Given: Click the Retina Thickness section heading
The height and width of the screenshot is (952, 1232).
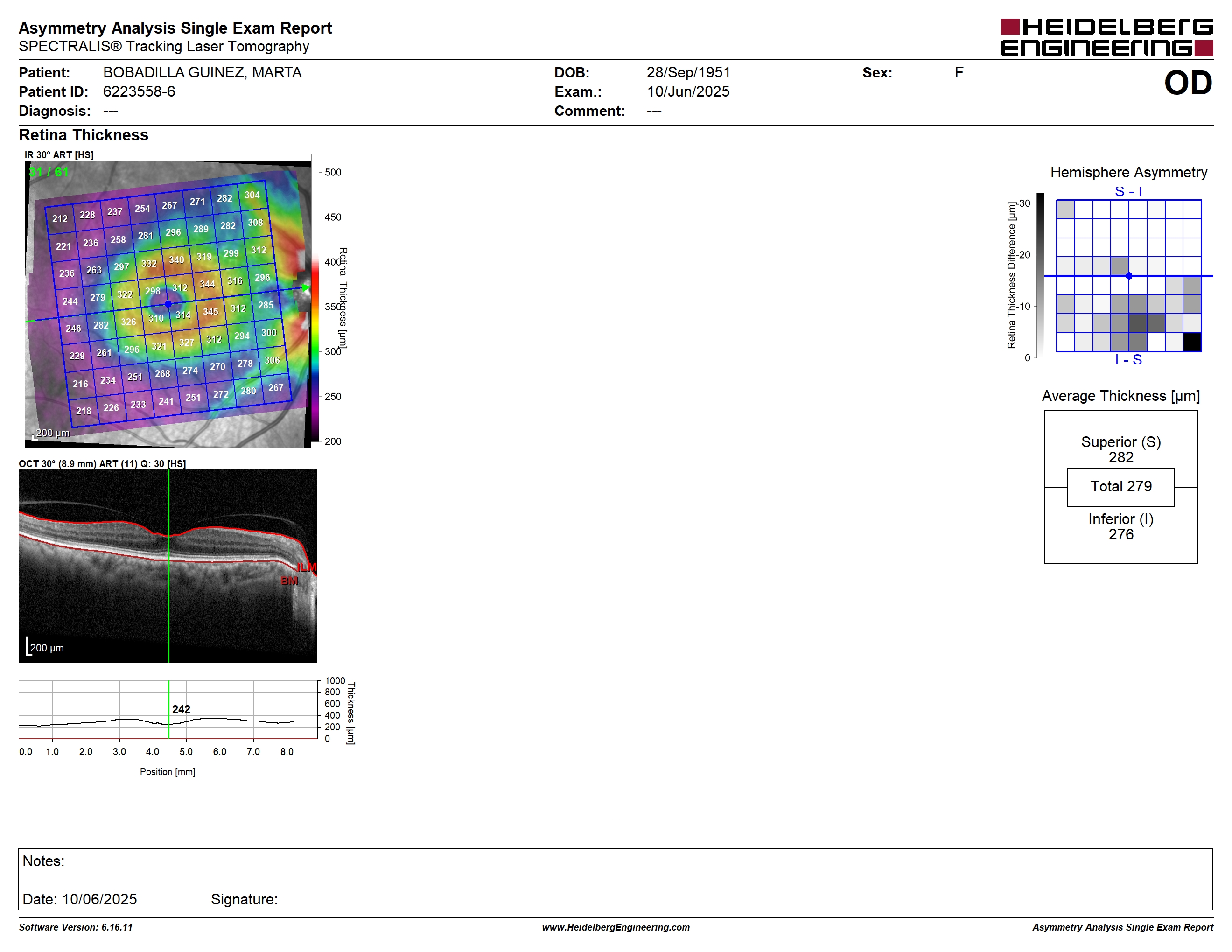Looking at the screenshot, I should pyautogui.click(x=84, y=135).
